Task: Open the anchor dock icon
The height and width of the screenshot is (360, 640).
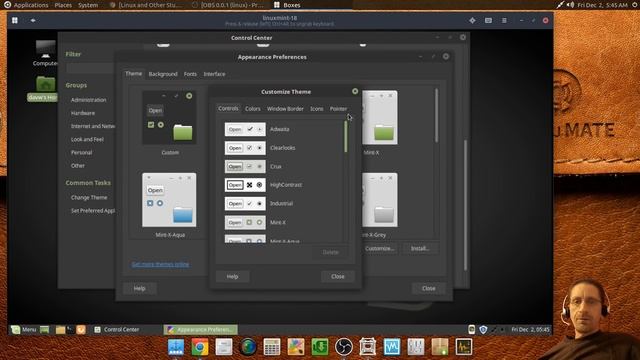Action: point(176,347)
